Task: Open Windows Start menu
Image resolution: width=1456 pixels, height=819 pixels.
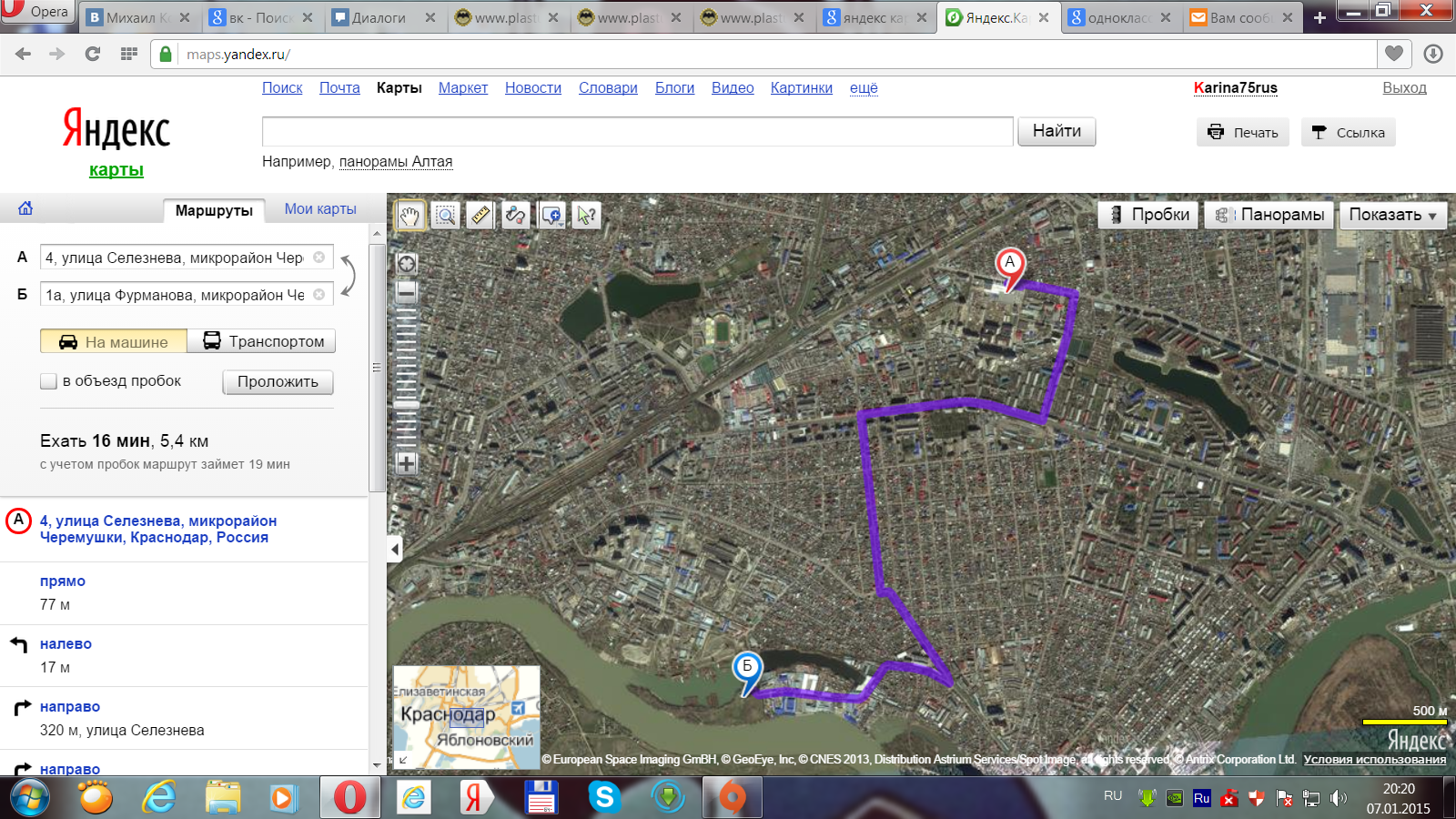Action: 30,798
